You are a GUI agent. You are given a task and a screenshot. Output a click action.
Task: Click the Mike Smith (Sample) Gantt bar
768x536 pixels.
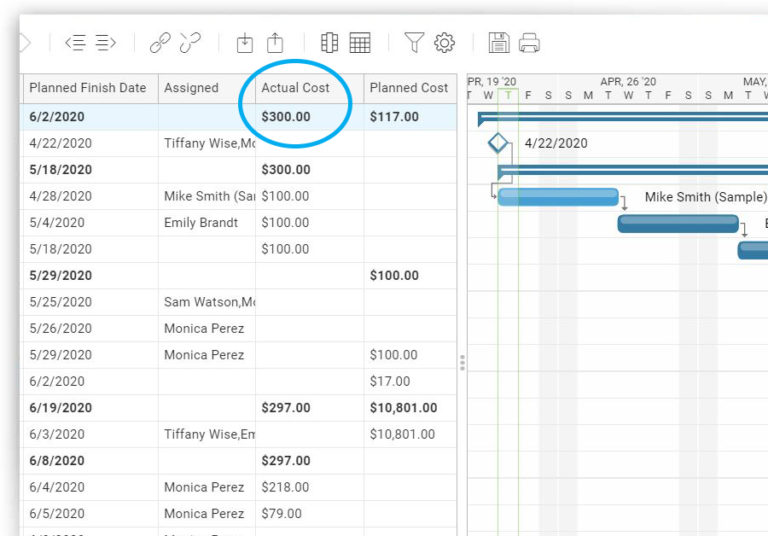click(x=558, y=197)
